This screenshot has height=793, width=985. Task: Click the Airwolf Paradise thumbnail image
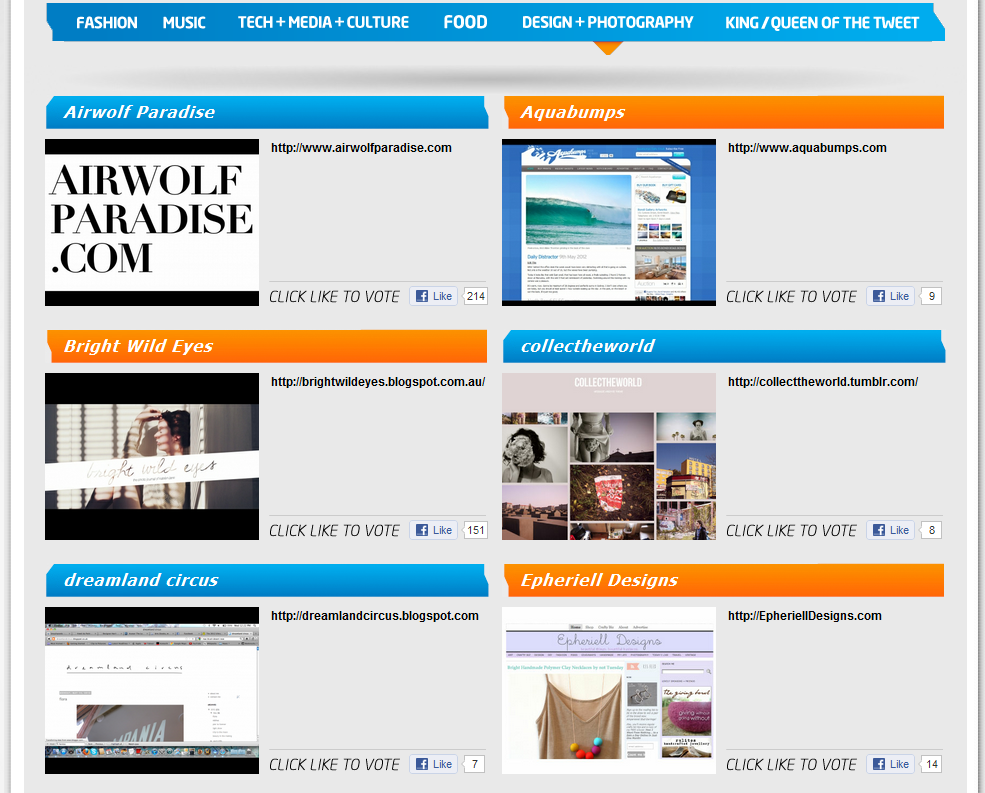point(152,222)
